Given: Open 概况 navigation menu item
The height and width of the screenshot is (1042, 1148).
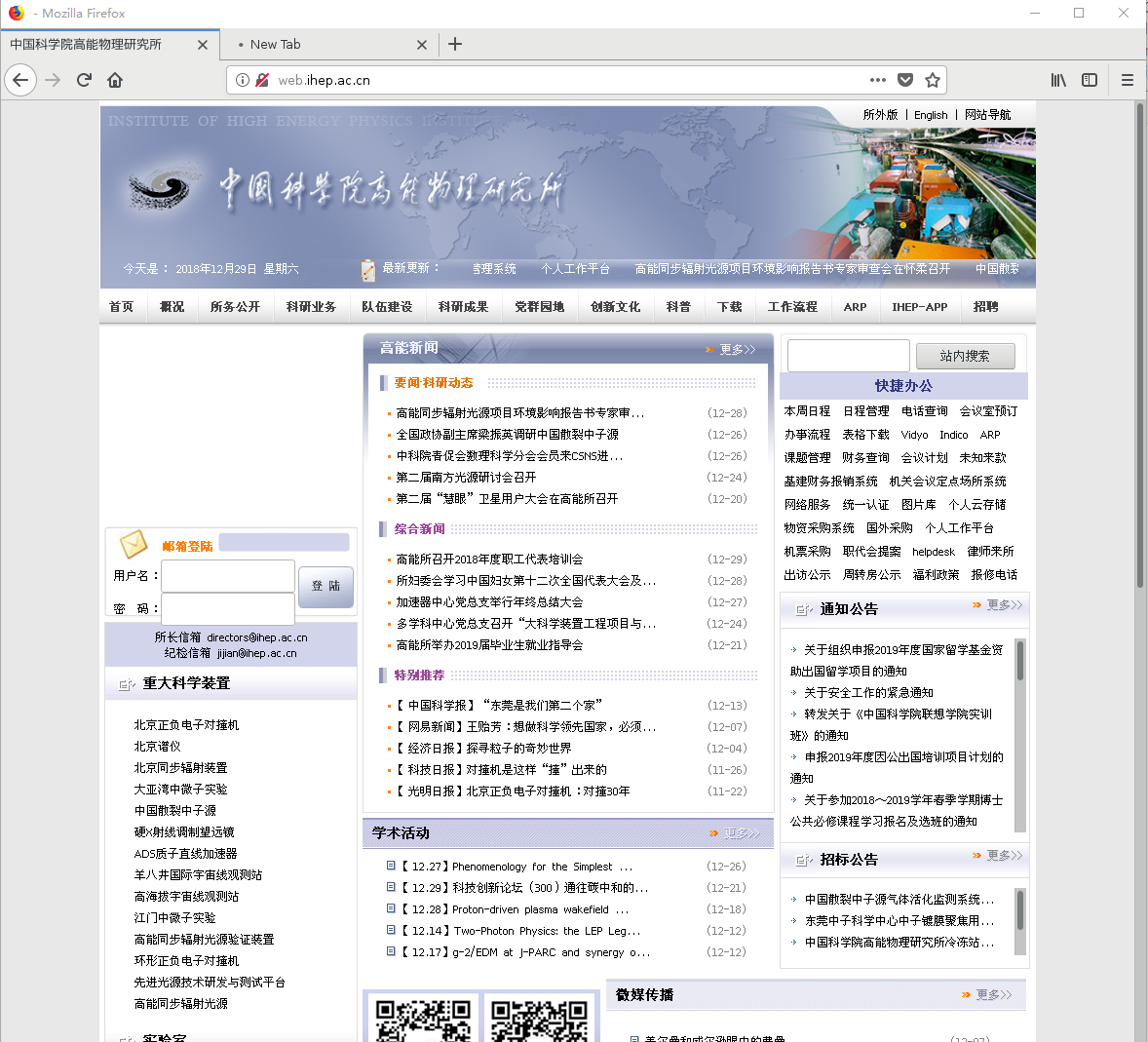Looking at the screenshot, I should coord(172,307).
